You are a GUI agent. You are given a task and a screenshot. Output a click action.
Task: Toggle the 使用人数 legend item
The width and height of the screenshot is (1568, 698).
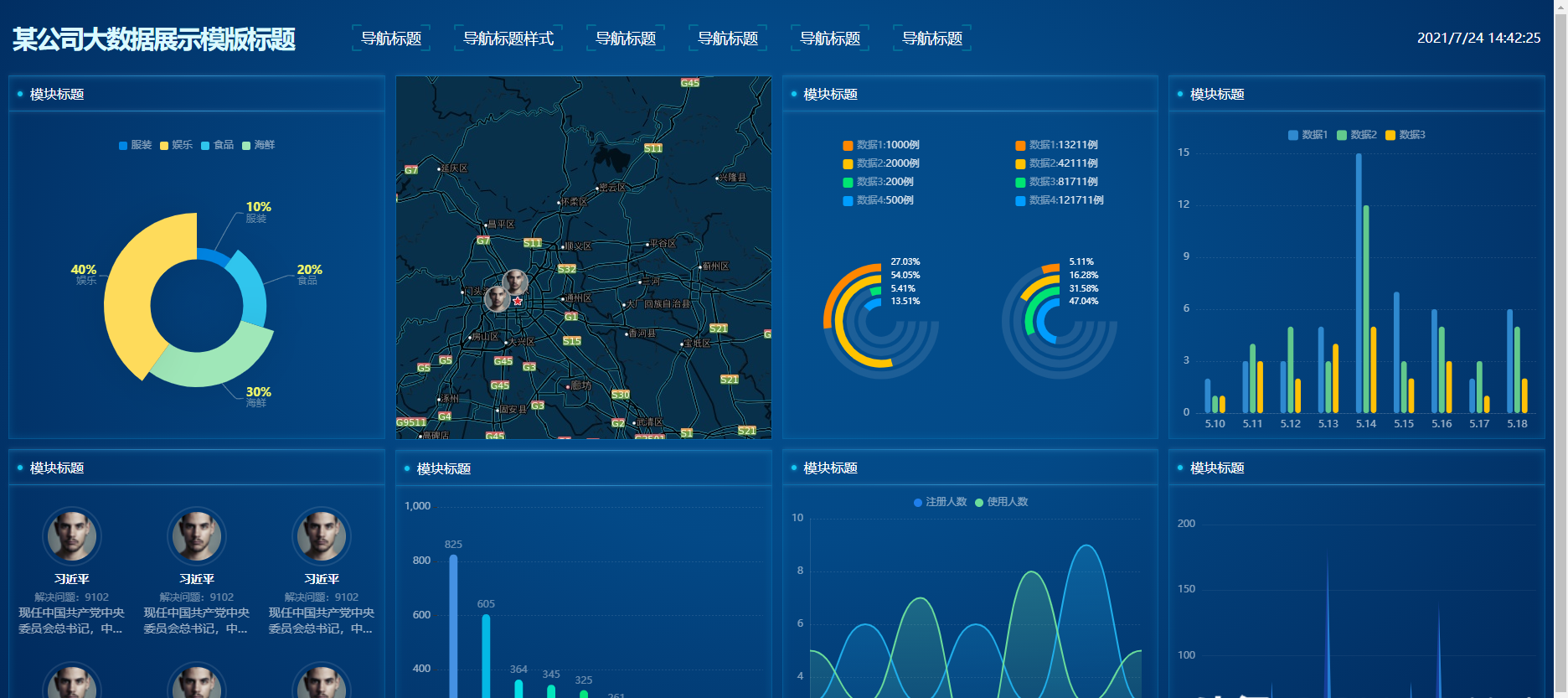tap(1002, 502)
